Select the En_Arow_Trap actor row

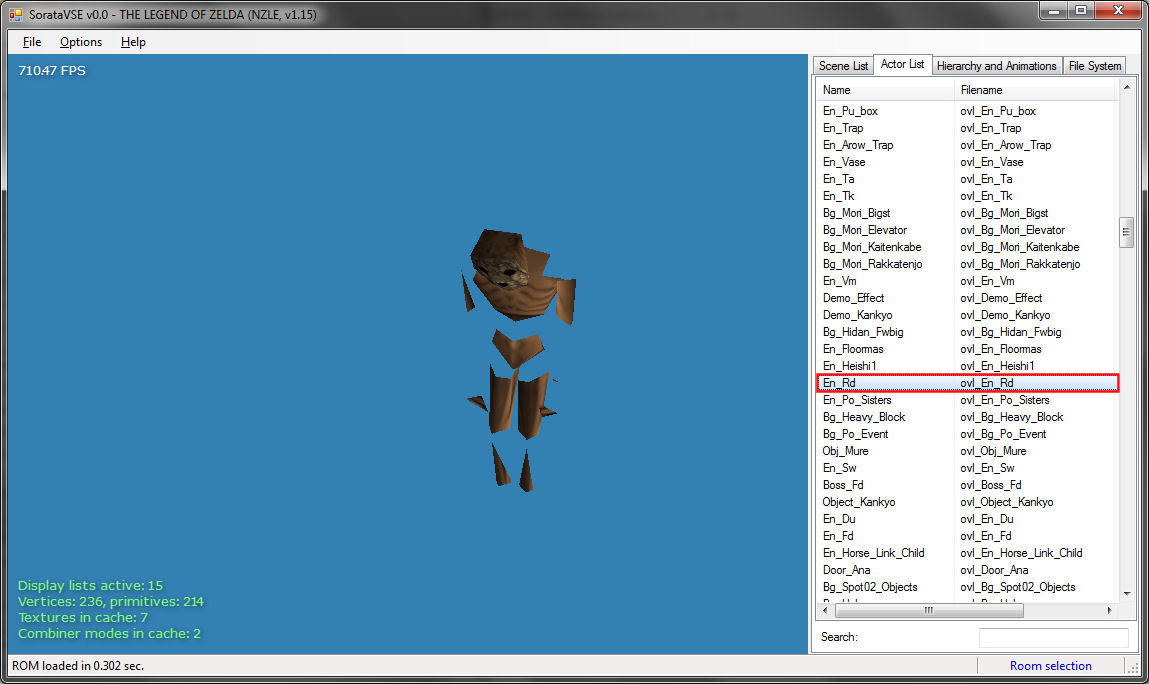point(967,145)
